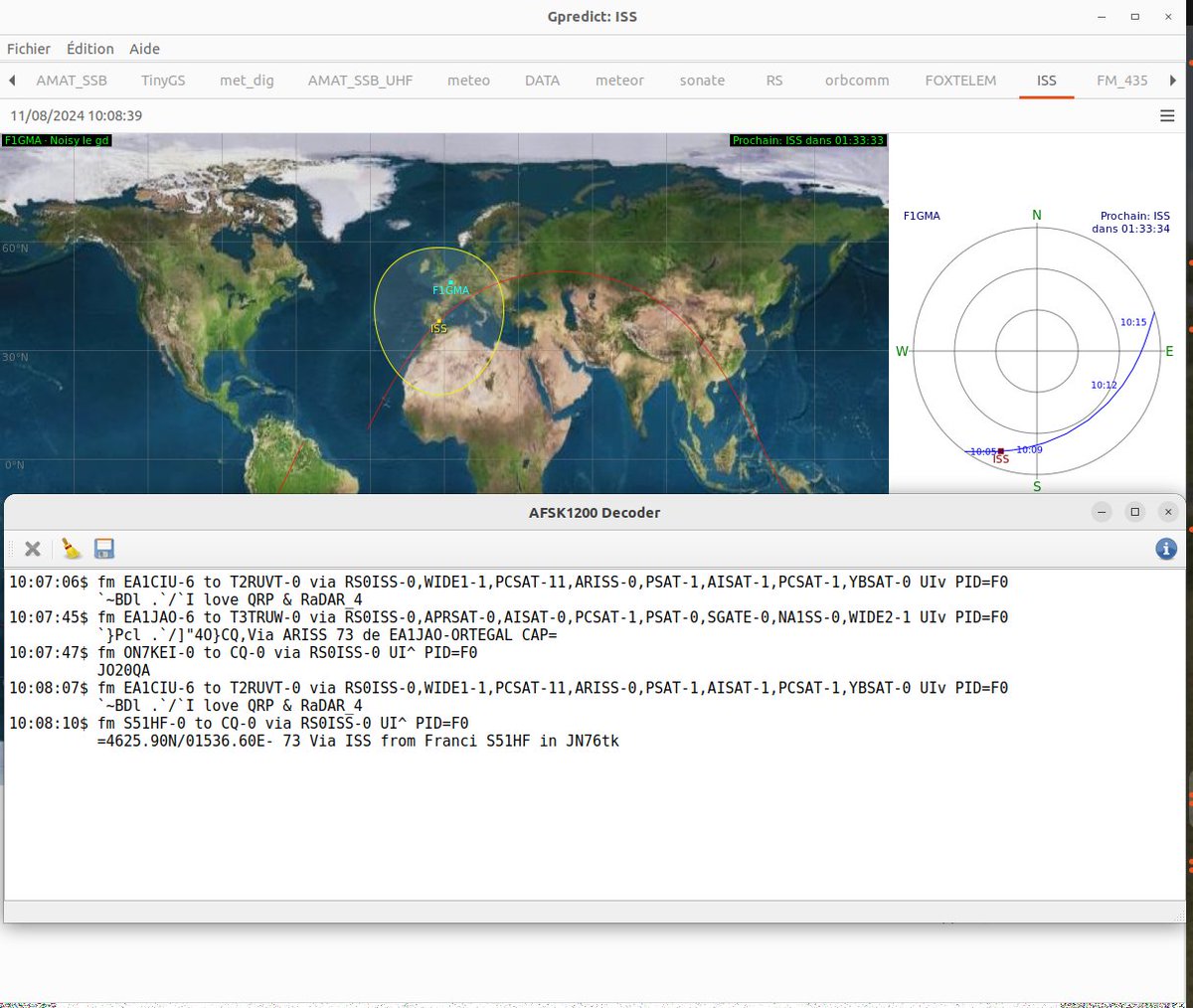Save decoded packets using the floppy disk icon
The width and height of the screenshot is (1193, 1008).
click(103, 548)
